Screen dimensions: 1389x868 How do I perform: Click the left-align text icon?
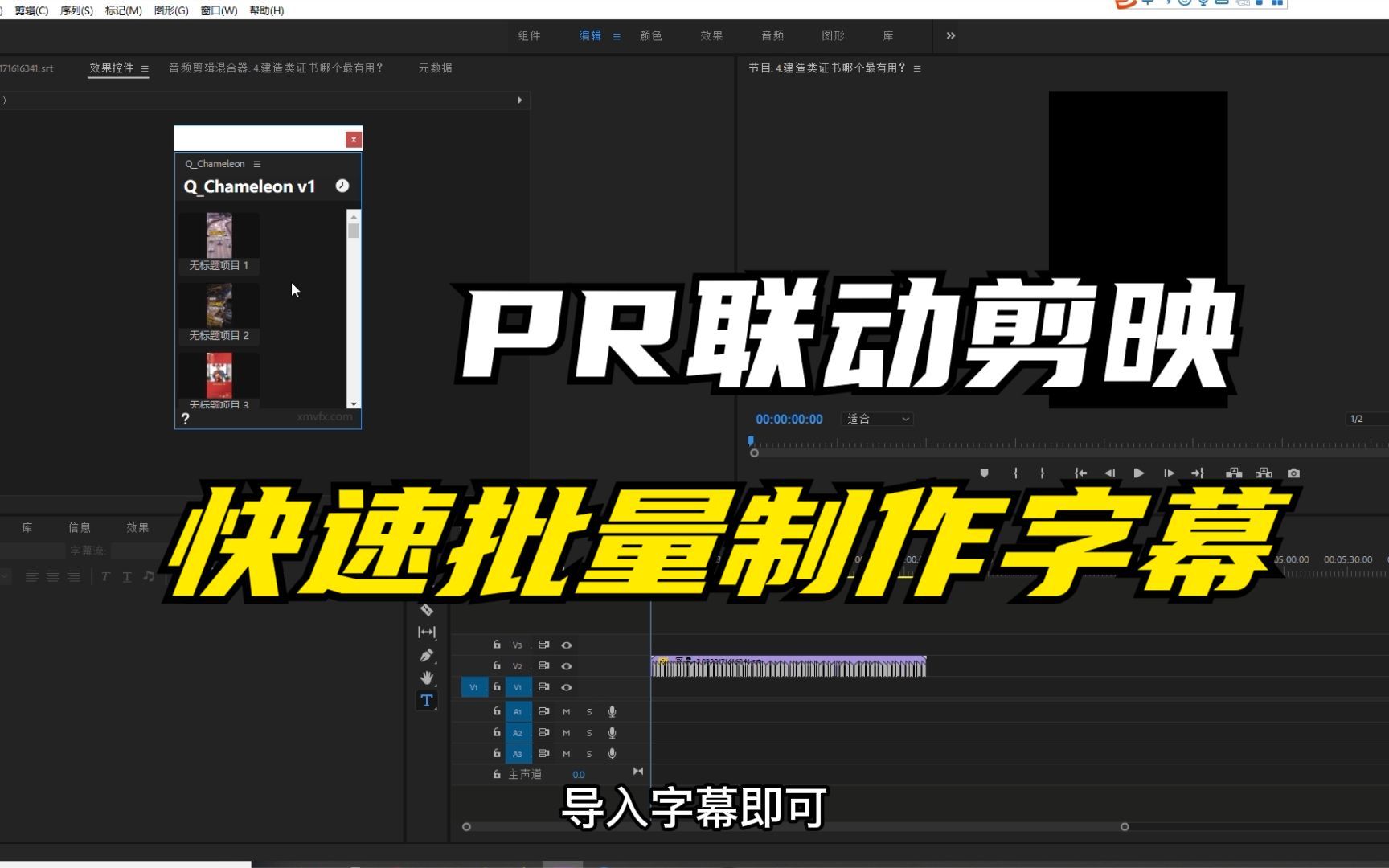31,576
